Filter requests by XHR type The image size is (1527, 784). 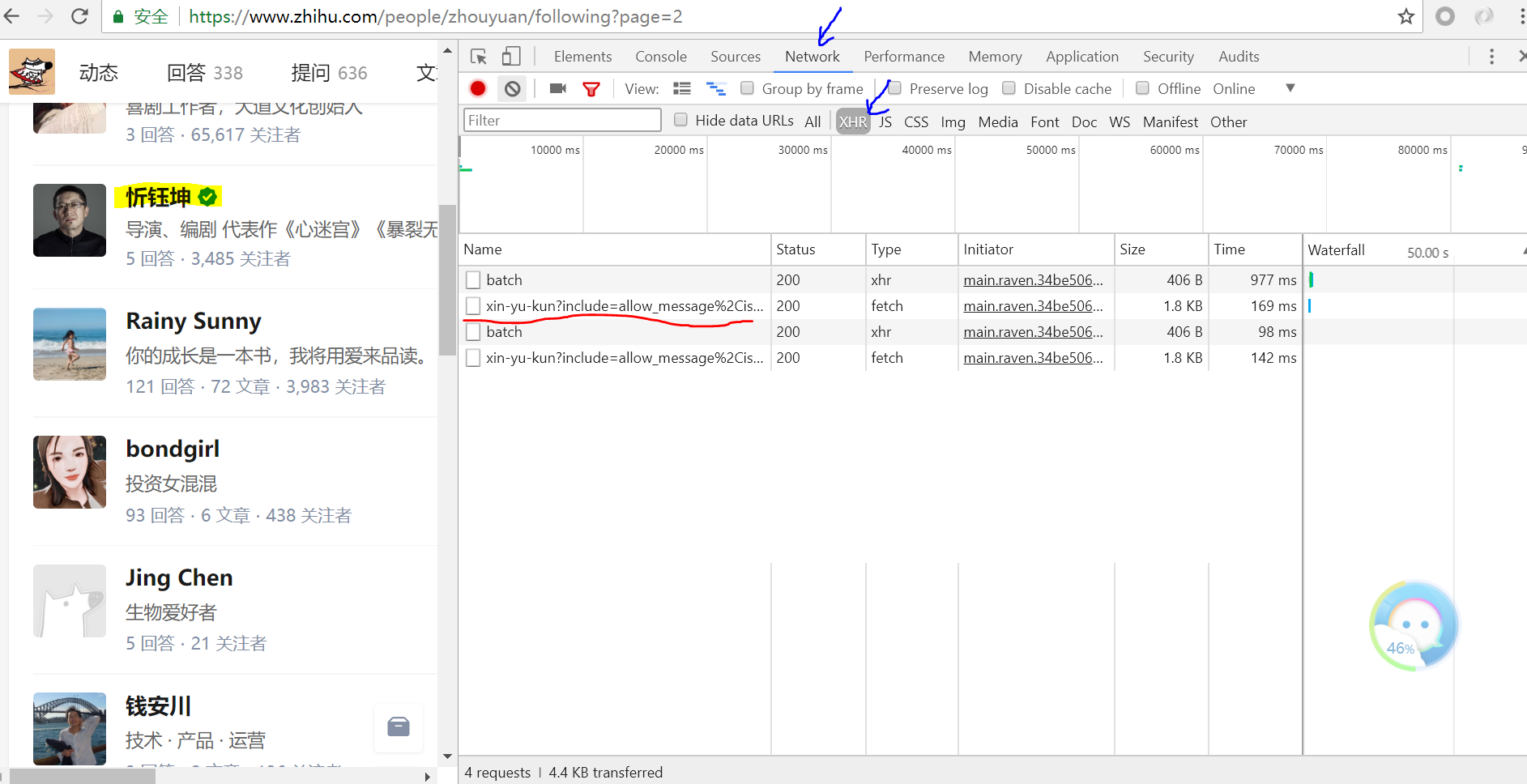(x=853, y=121)
